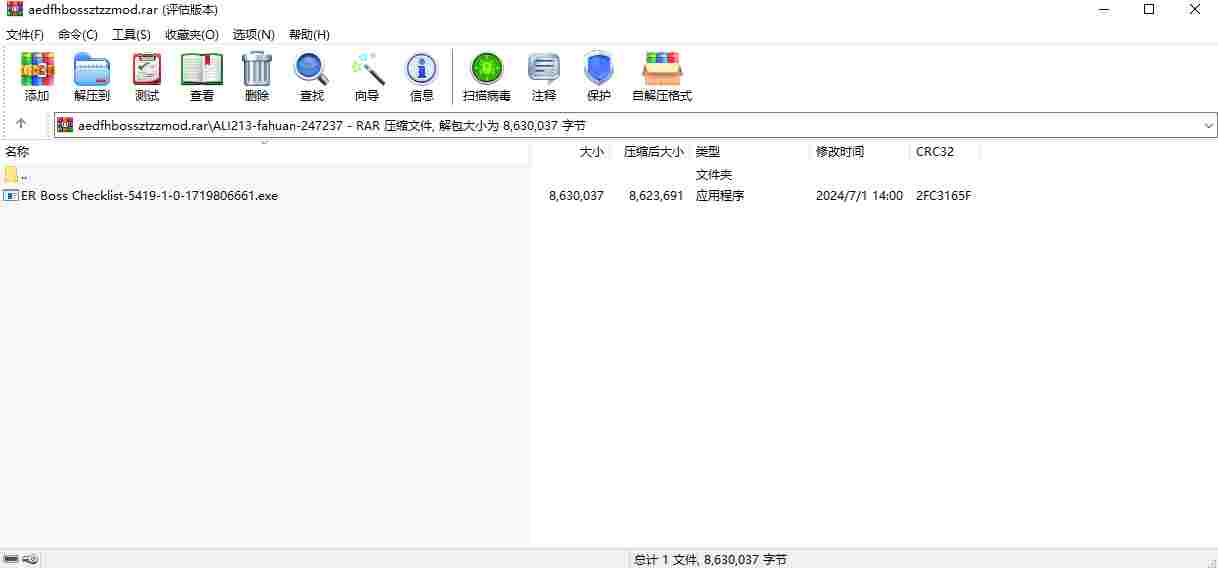Show archive Info (信息) icon
1218x568 pixels.
coord(422,77)
